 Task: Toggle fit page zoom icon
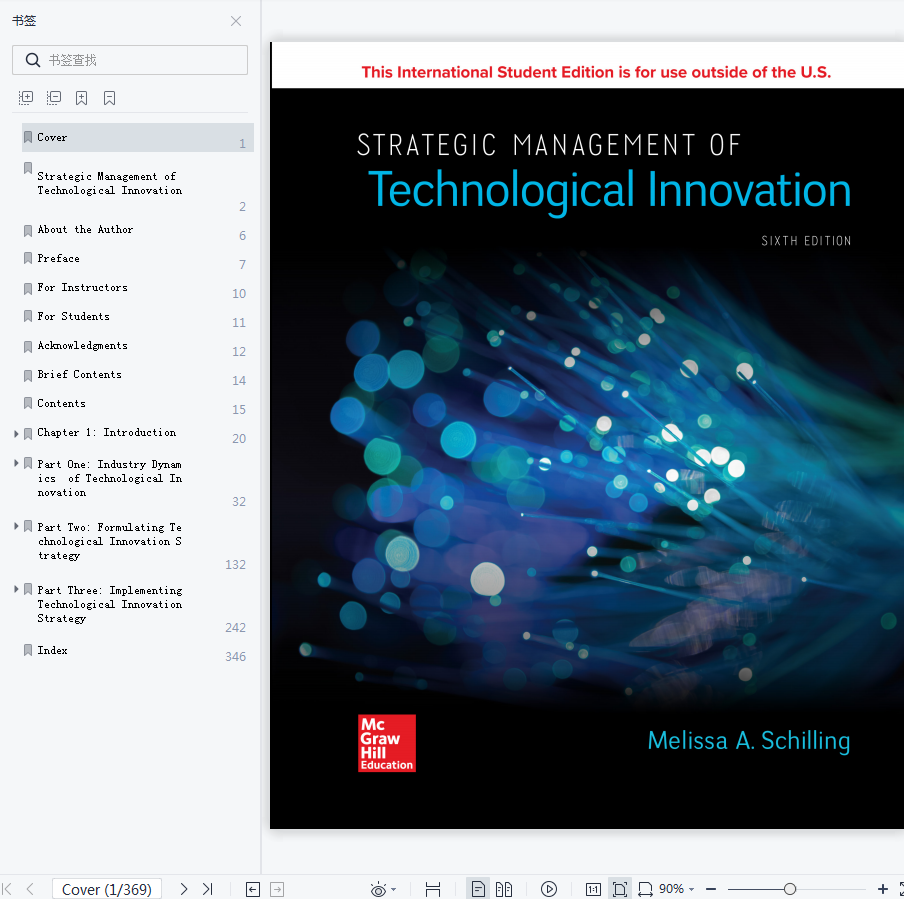point(620,889)
